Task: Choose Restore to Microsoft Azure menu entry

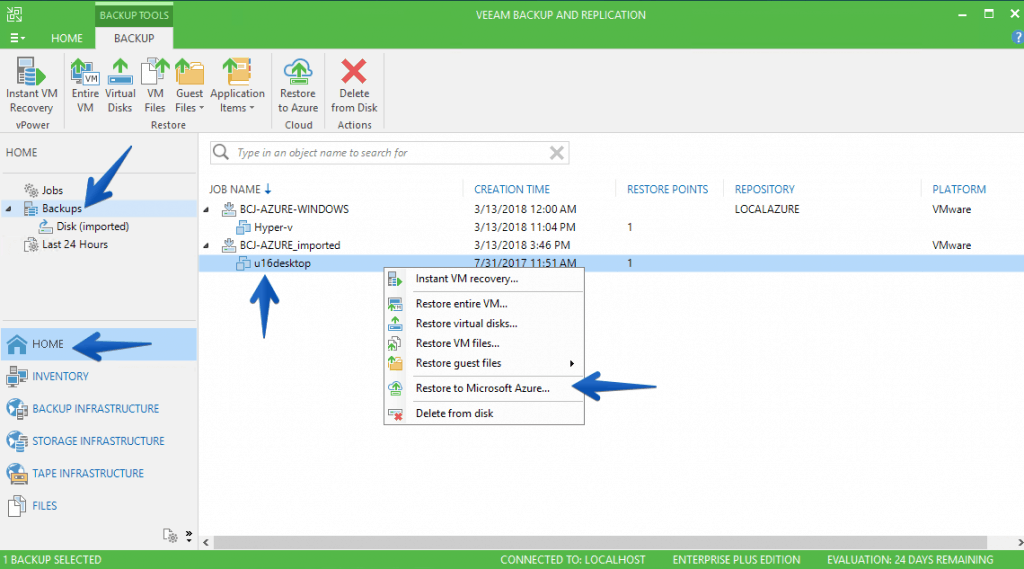Action: [482, 388]
